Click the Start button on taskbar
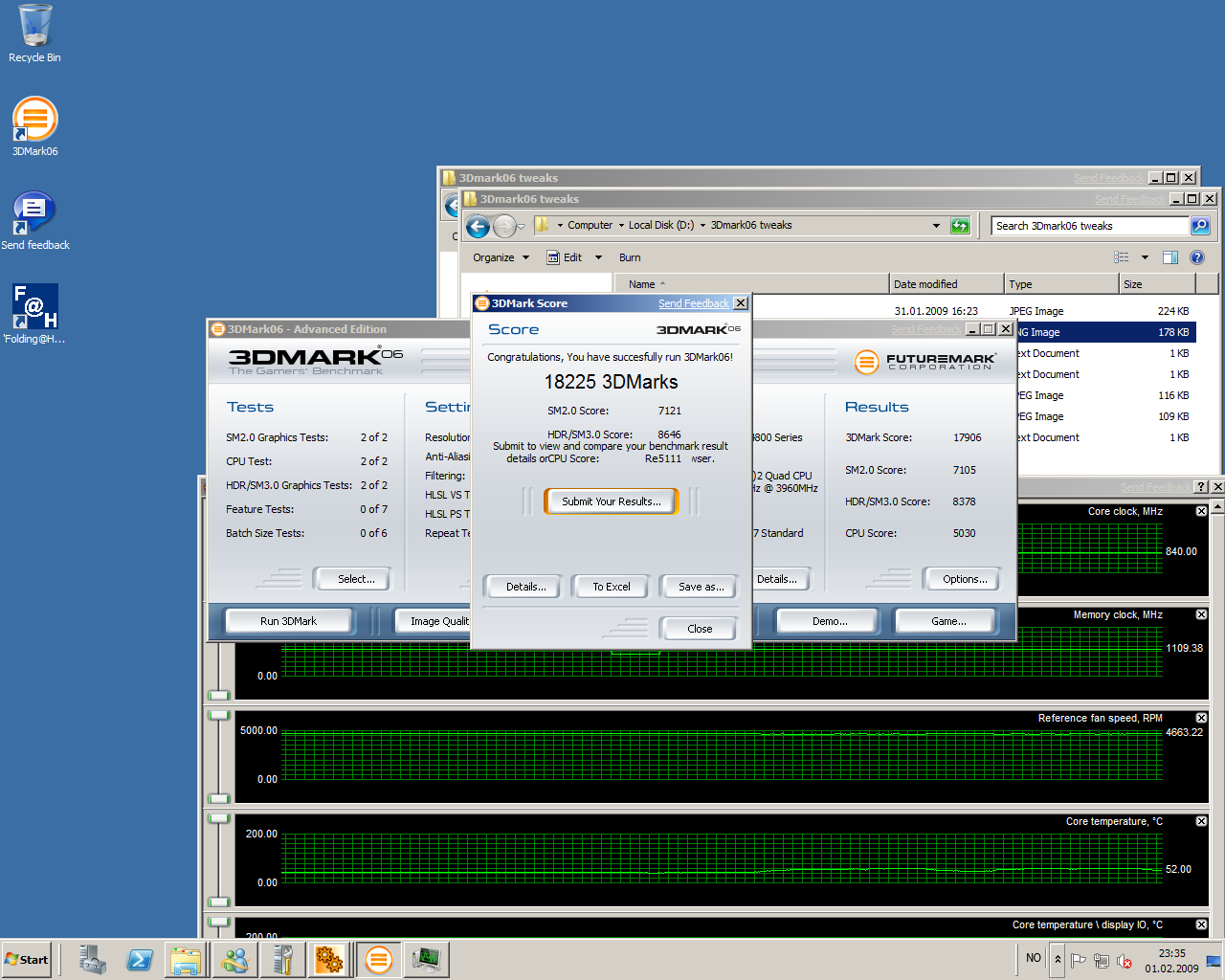The image size is (1225, 980). point(27,959)
